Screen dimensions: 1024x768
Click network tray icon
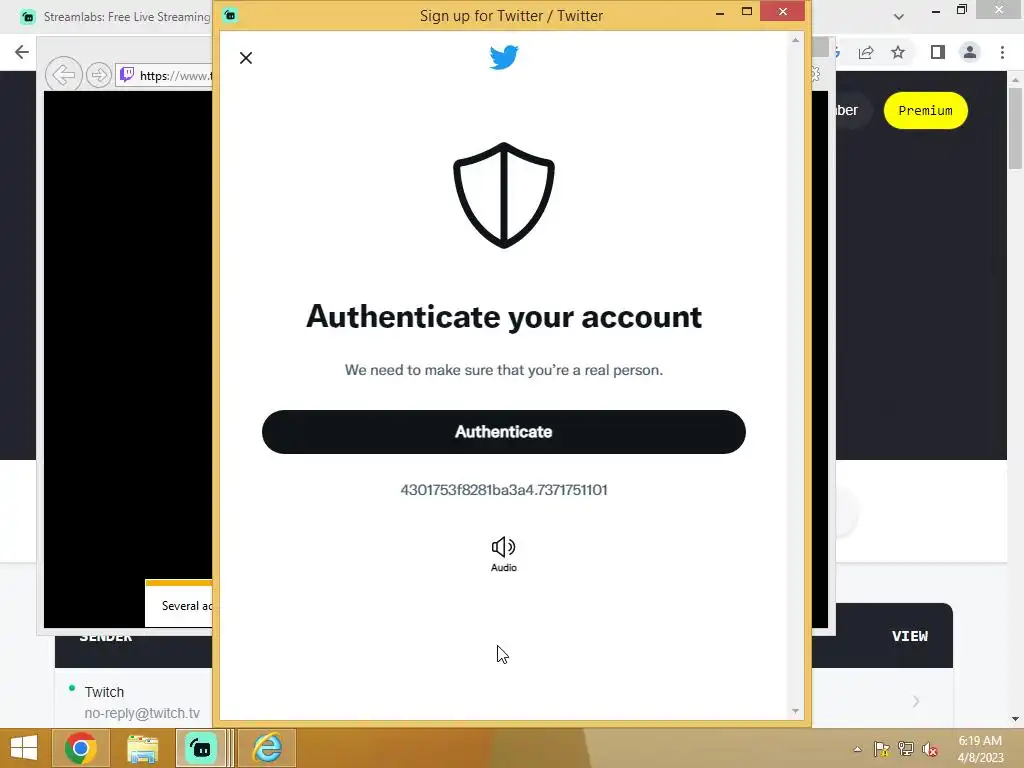(x=906, y=749)
